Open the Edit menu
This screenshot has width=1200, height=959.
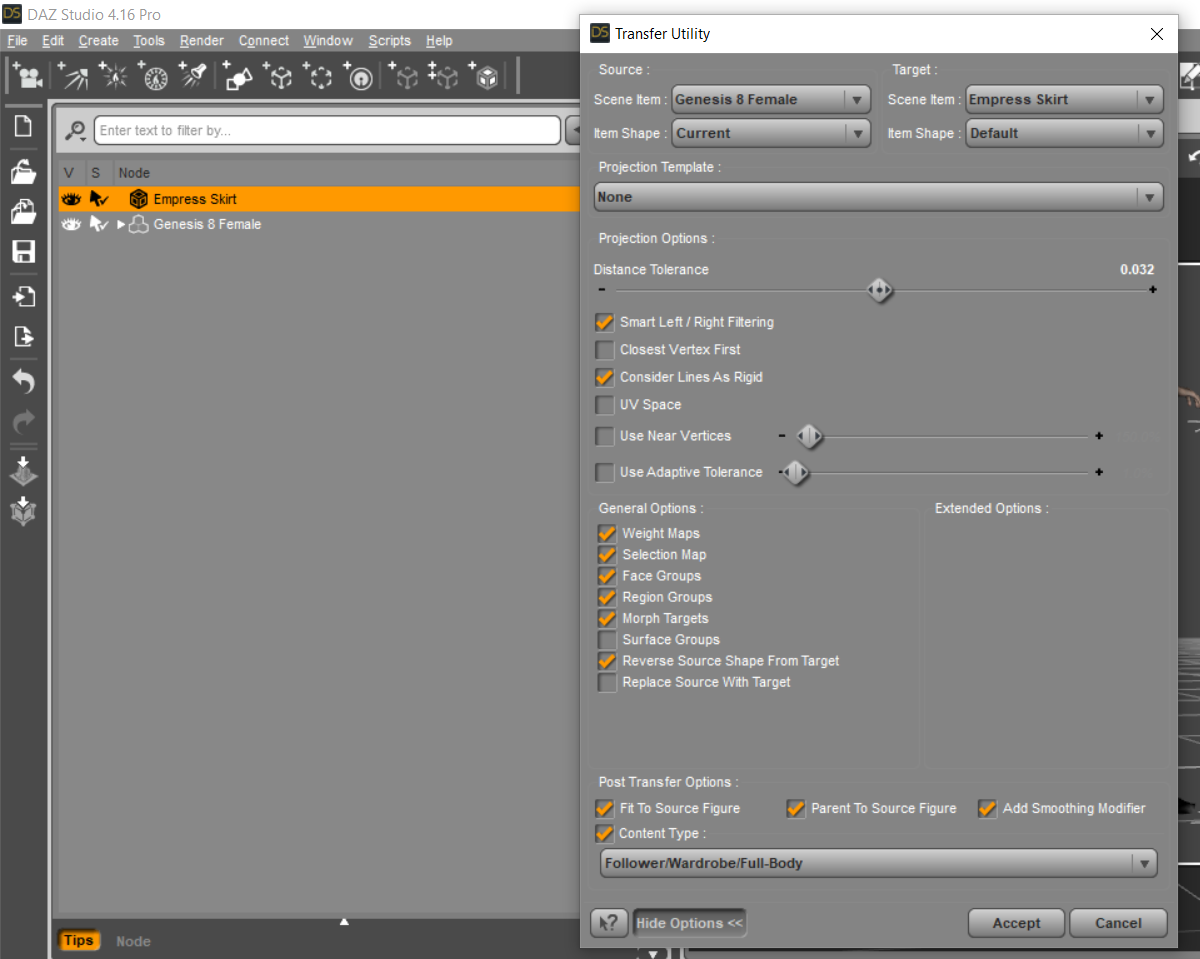tap(53, 41)
